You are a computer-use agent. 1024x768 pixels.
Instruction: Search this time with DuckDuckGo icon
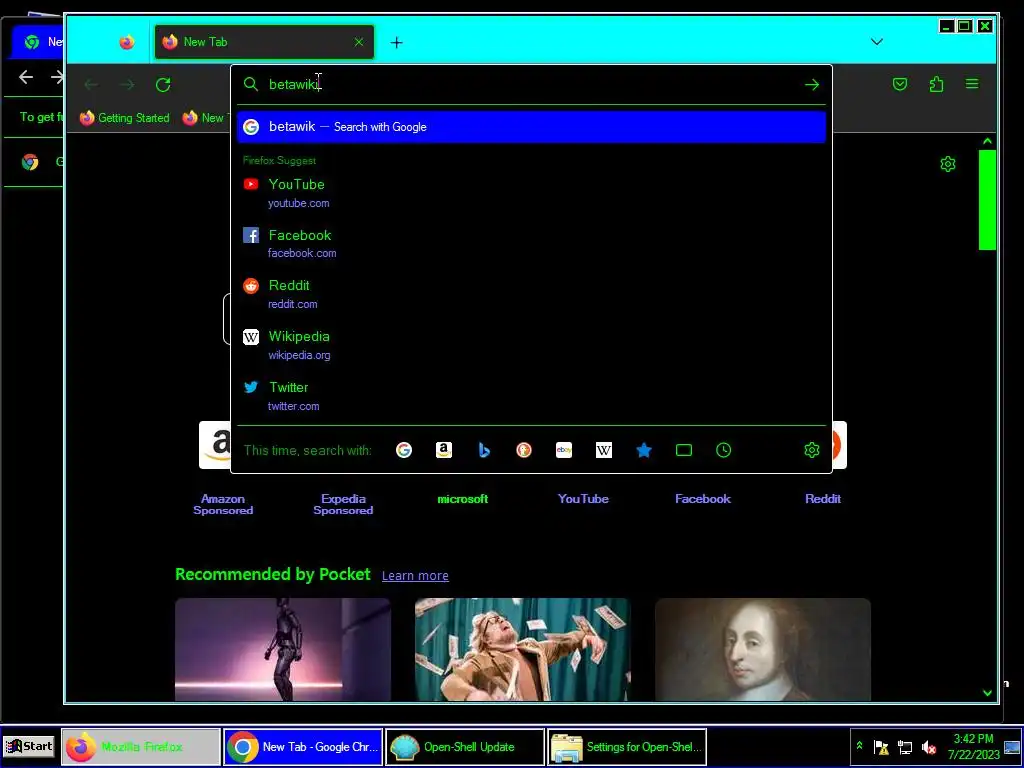(x=524, y=450)
